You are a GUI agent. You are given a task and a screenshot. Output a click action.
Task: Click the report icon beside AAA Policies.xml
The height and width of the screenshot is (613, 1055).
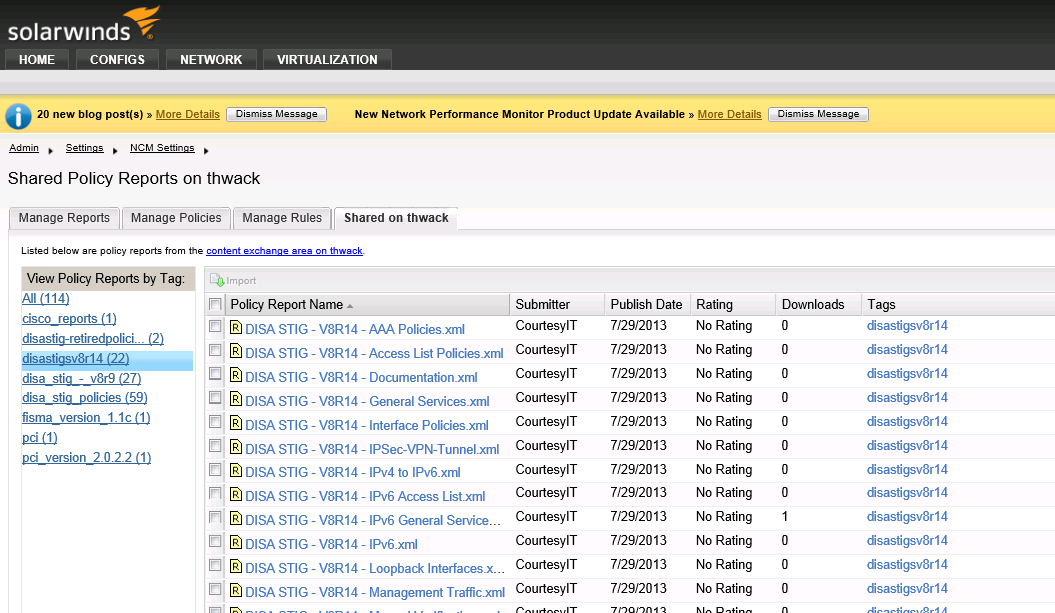(x=236, y=328)
